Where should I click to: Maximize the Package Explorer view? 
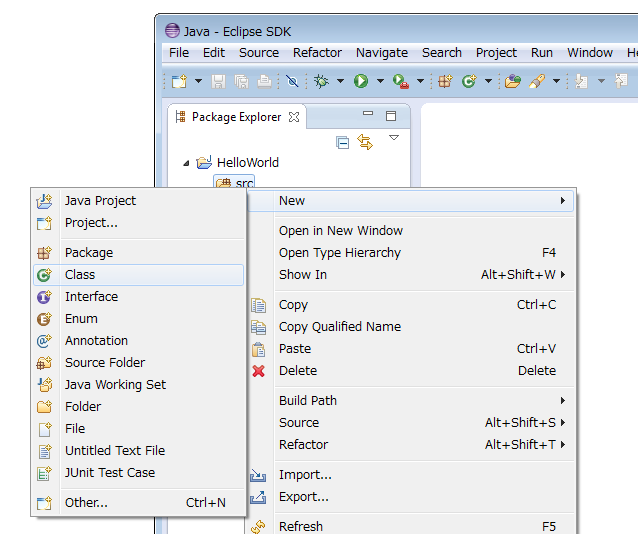tap(391, 116)
